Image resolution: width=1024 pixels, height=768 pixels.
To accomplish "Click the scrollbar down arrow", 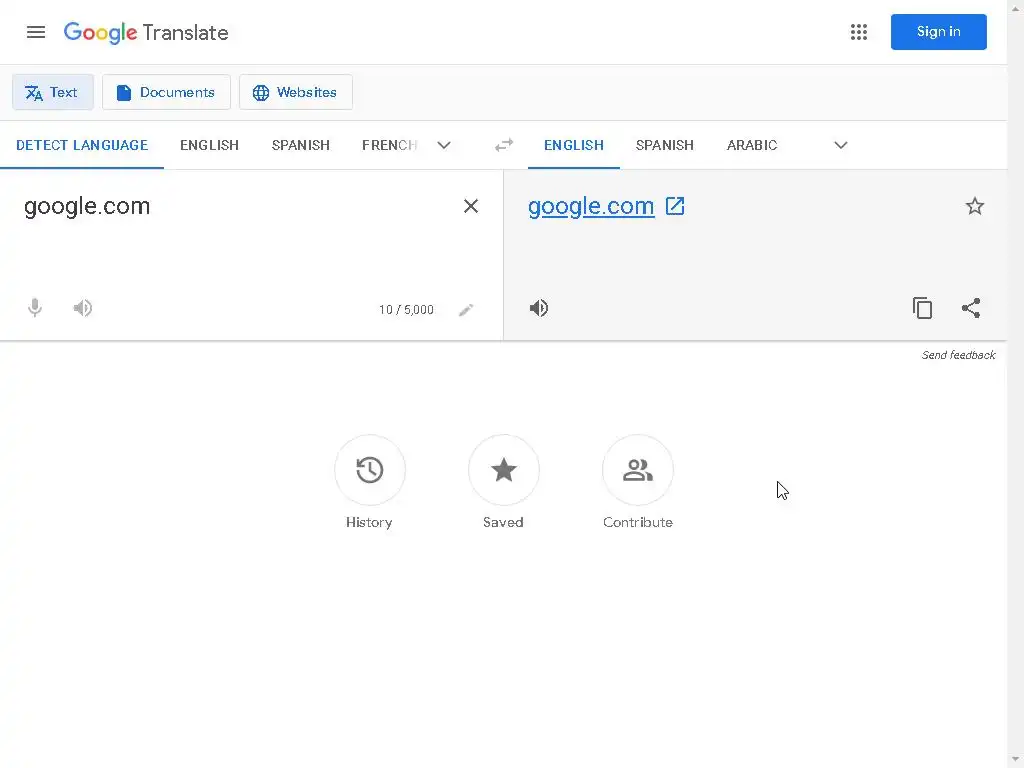I will [x=1016, y=760].
